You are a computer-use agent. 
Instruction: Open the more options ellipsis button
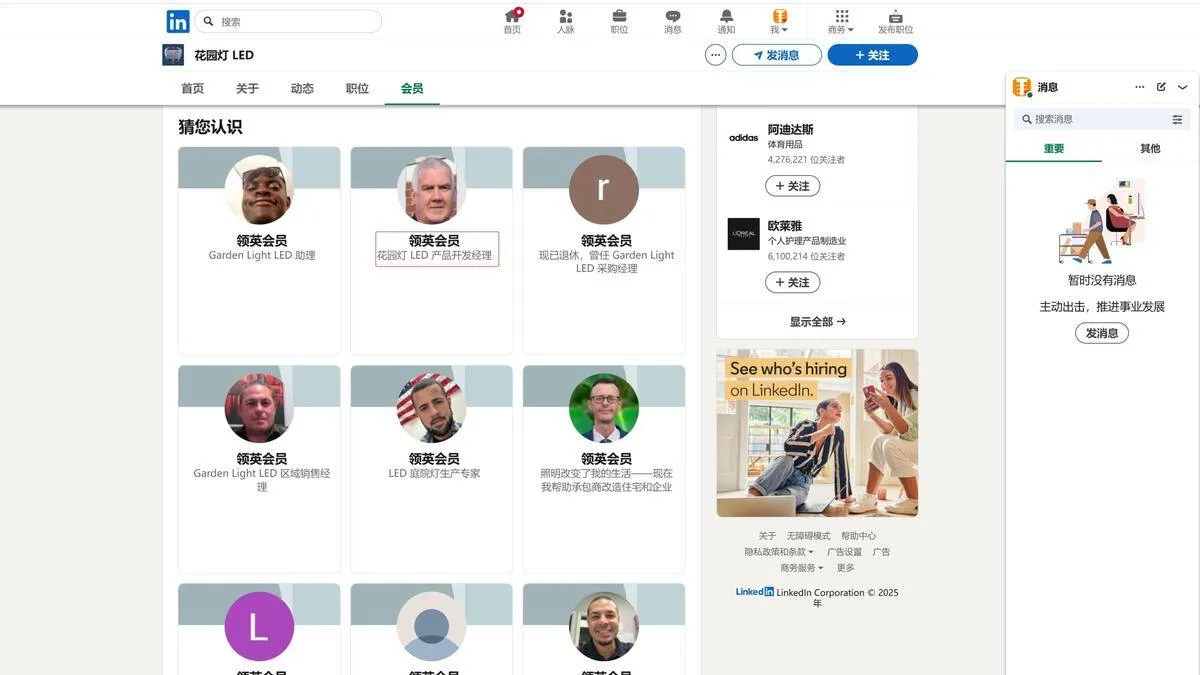point(715,55)
